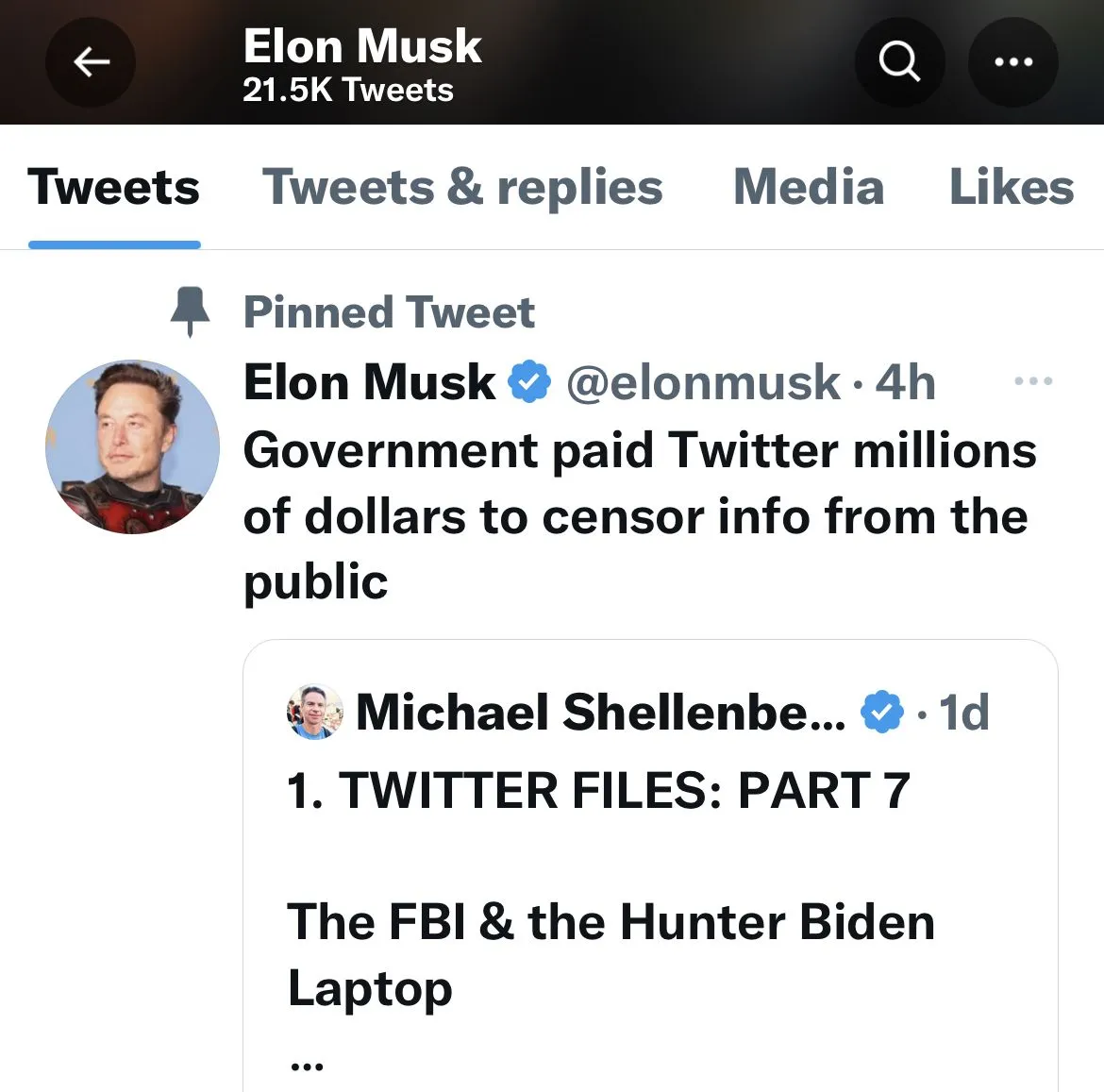Open the pinned tweet text
Viewport: 1104px width, 1092px height.
point(638,515)
